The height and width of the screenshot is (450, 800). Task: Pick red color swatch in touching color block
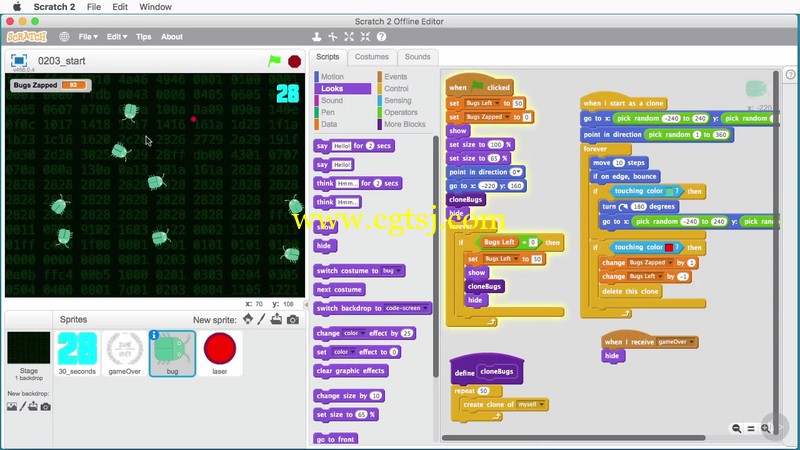coord(669,247)
